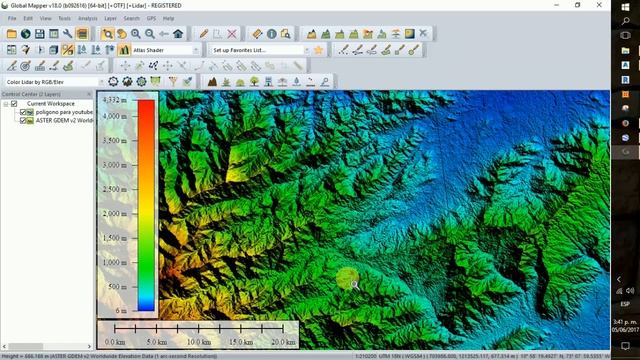
Task: Open the Help menu
Action: click(x=168, y=18)
